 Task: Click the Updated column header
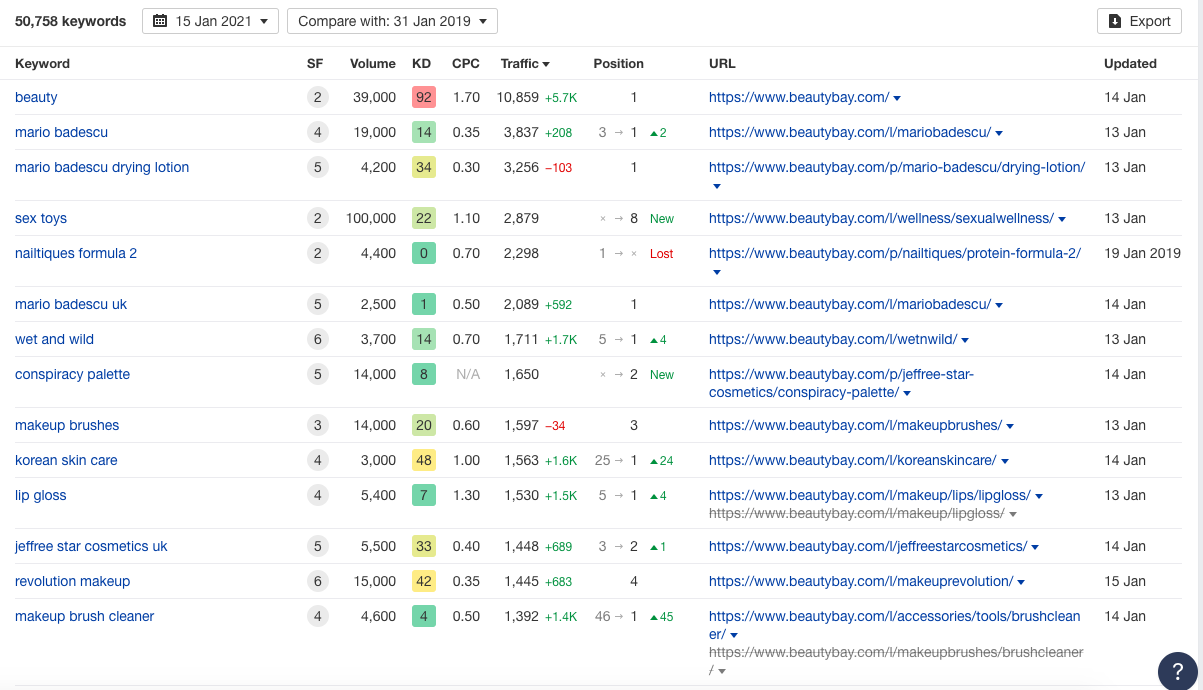(1130, 63)
